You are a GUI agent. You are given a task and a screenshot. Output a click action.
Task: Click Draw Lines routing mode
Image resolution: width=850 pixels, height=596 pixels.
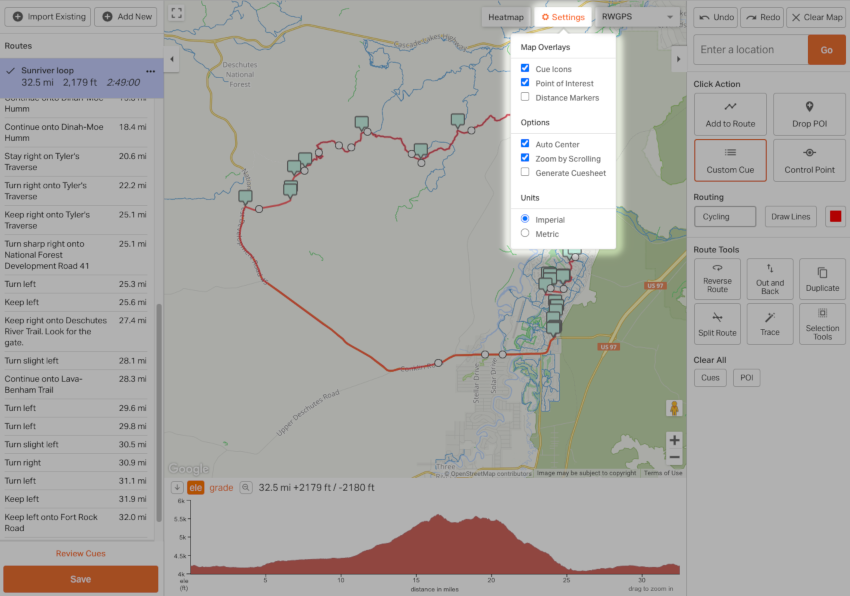coord(790,216)
